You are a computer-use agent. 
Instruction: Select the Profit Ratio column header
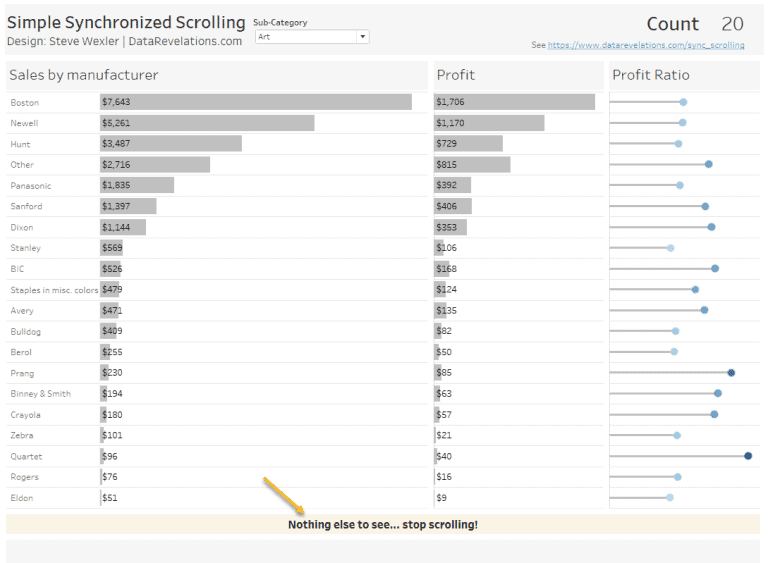click(x=651, y=75)
